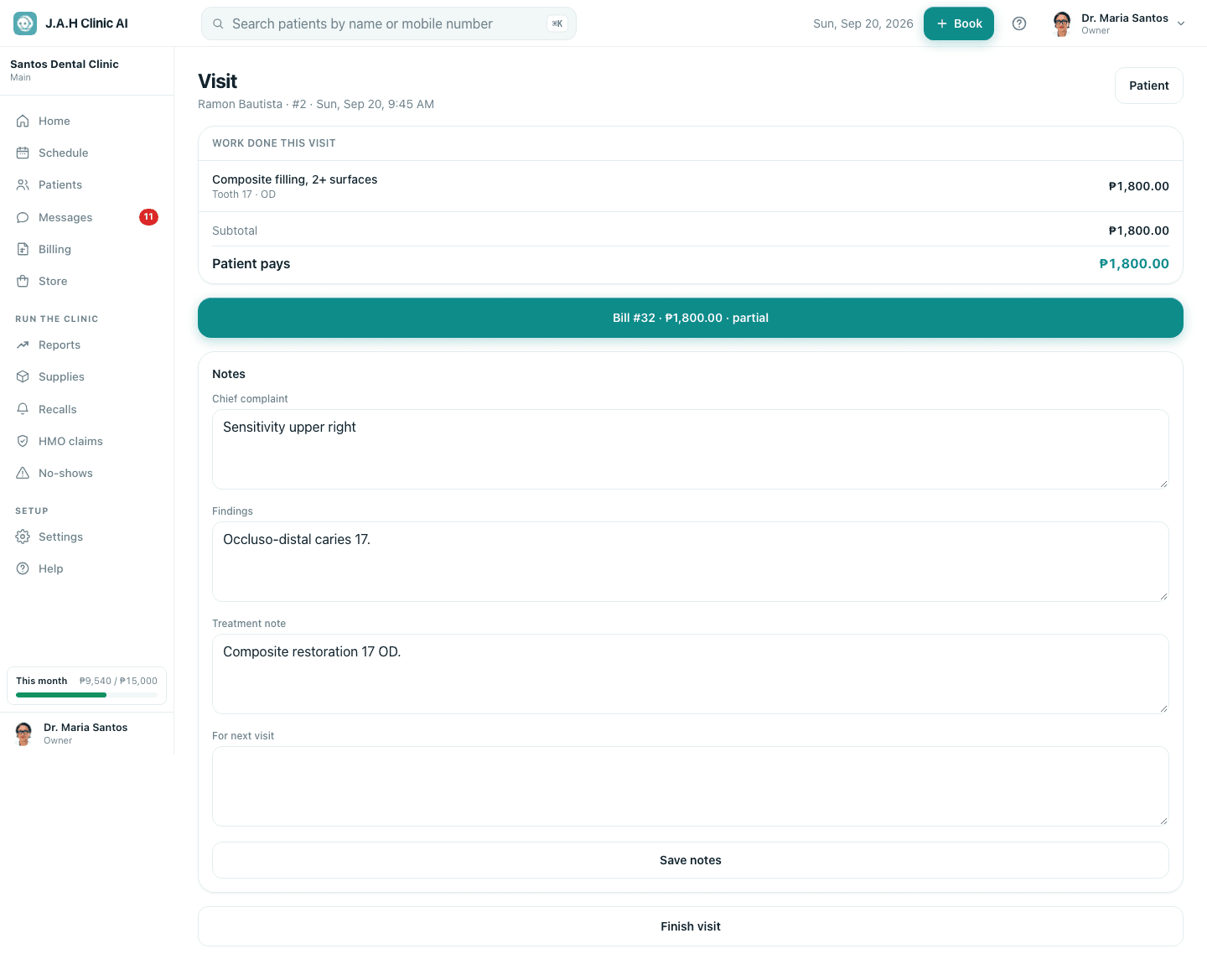View No-shows list
The height and width of the screenshot is (980, 1207).
pyautogui.click(x=87, y=473)
